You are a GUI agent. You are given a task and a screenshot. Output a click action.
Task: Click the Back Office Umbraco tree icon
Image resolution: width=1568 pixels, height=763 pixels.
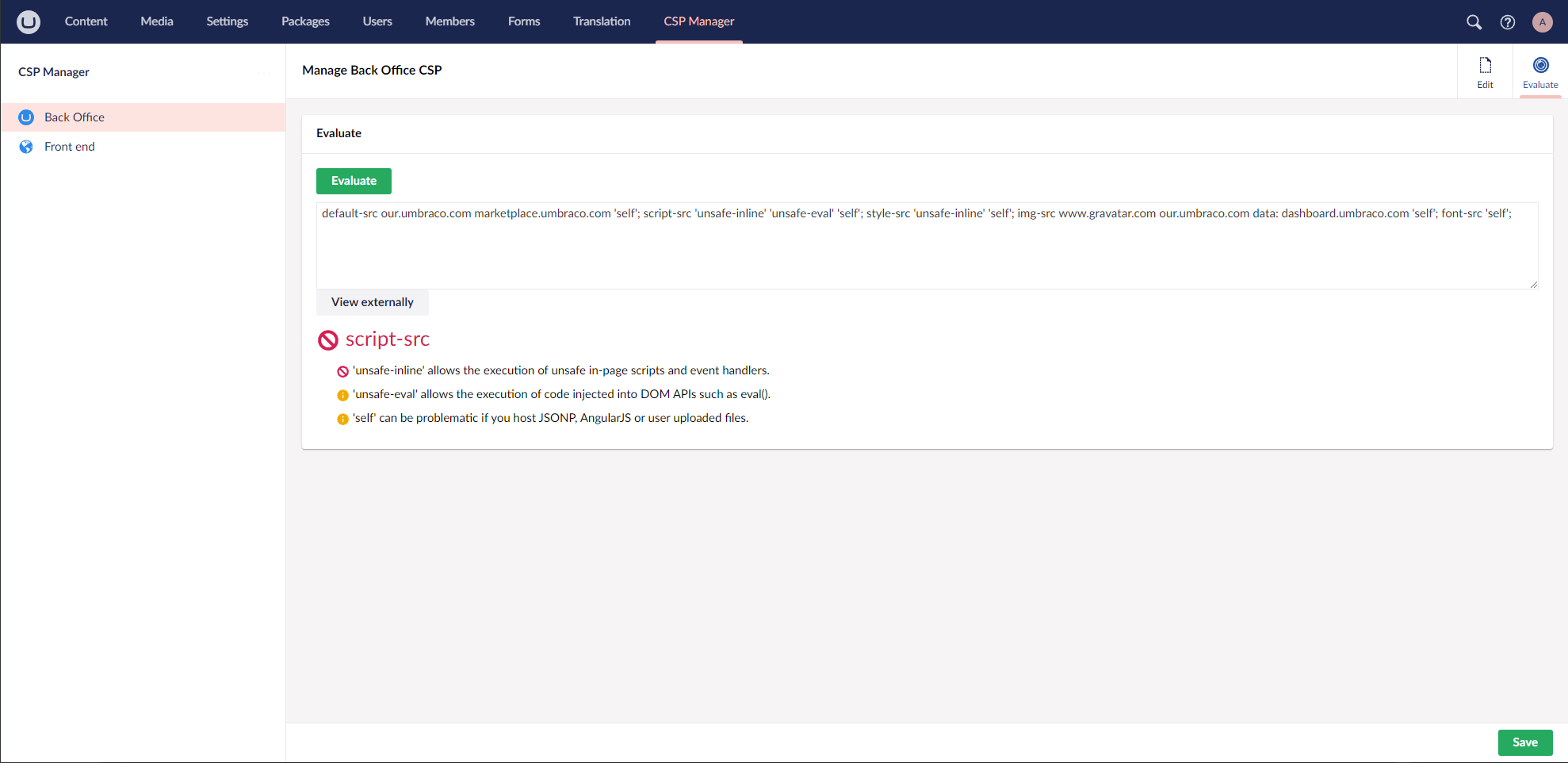pyautogui.click(x=26, y=117)
